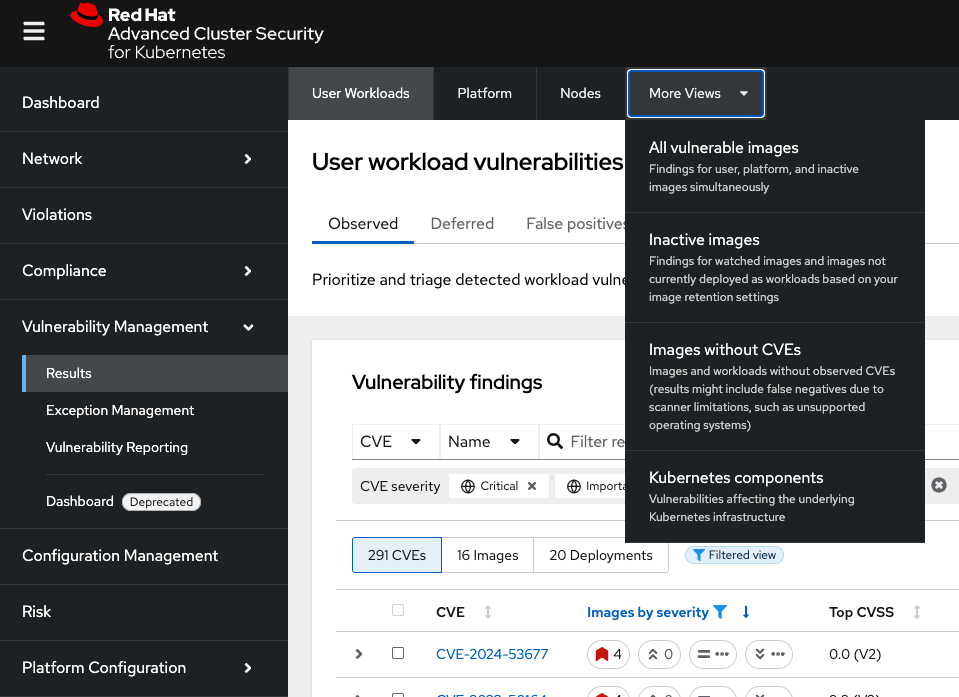The image size is (959, 697).
Task: Go to Results under Vulnerability Management
Action: [x=155, y=374]
